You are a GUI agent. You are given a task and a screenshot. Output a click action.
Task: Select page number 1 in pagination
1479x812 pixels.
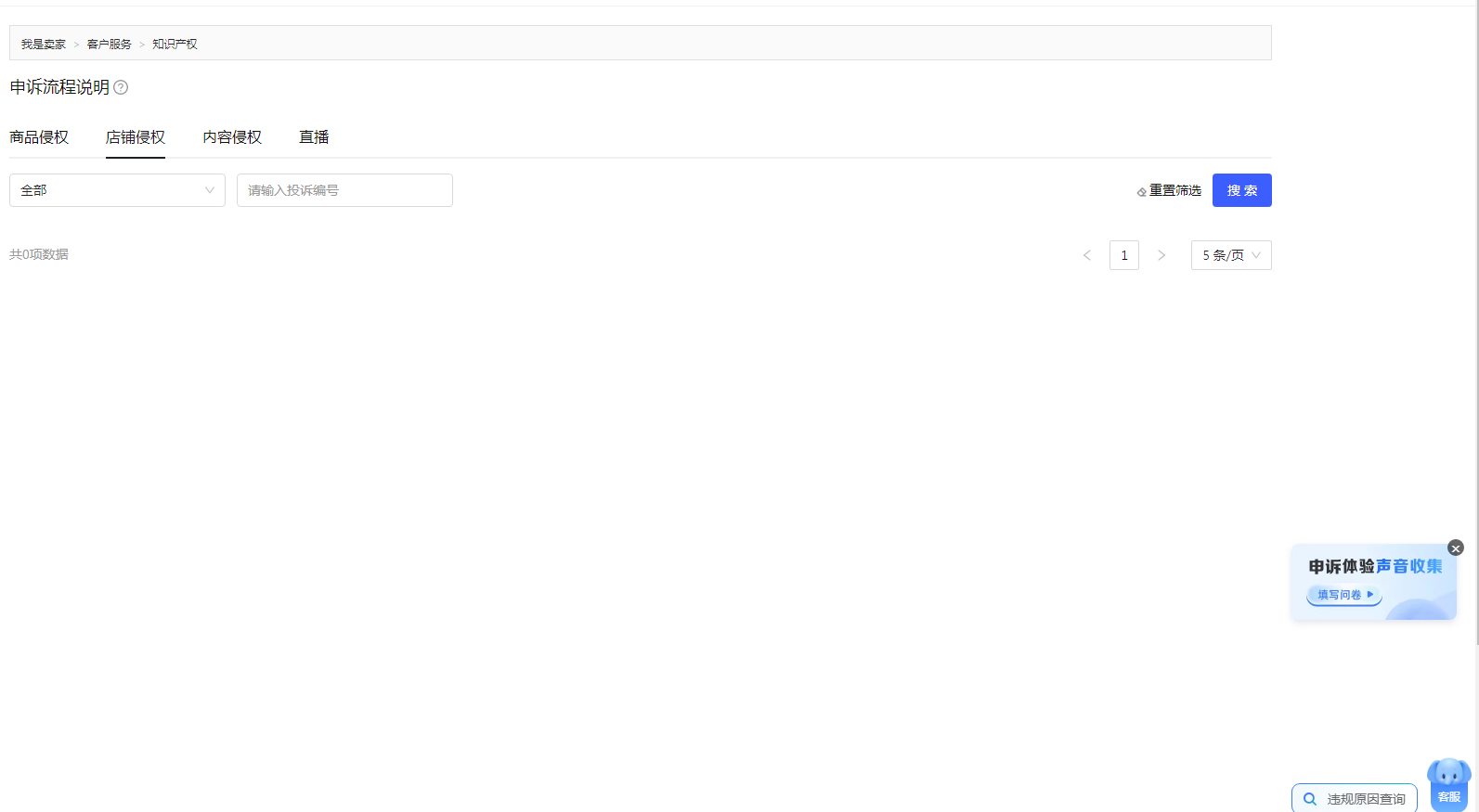[x=1124, y=255]
